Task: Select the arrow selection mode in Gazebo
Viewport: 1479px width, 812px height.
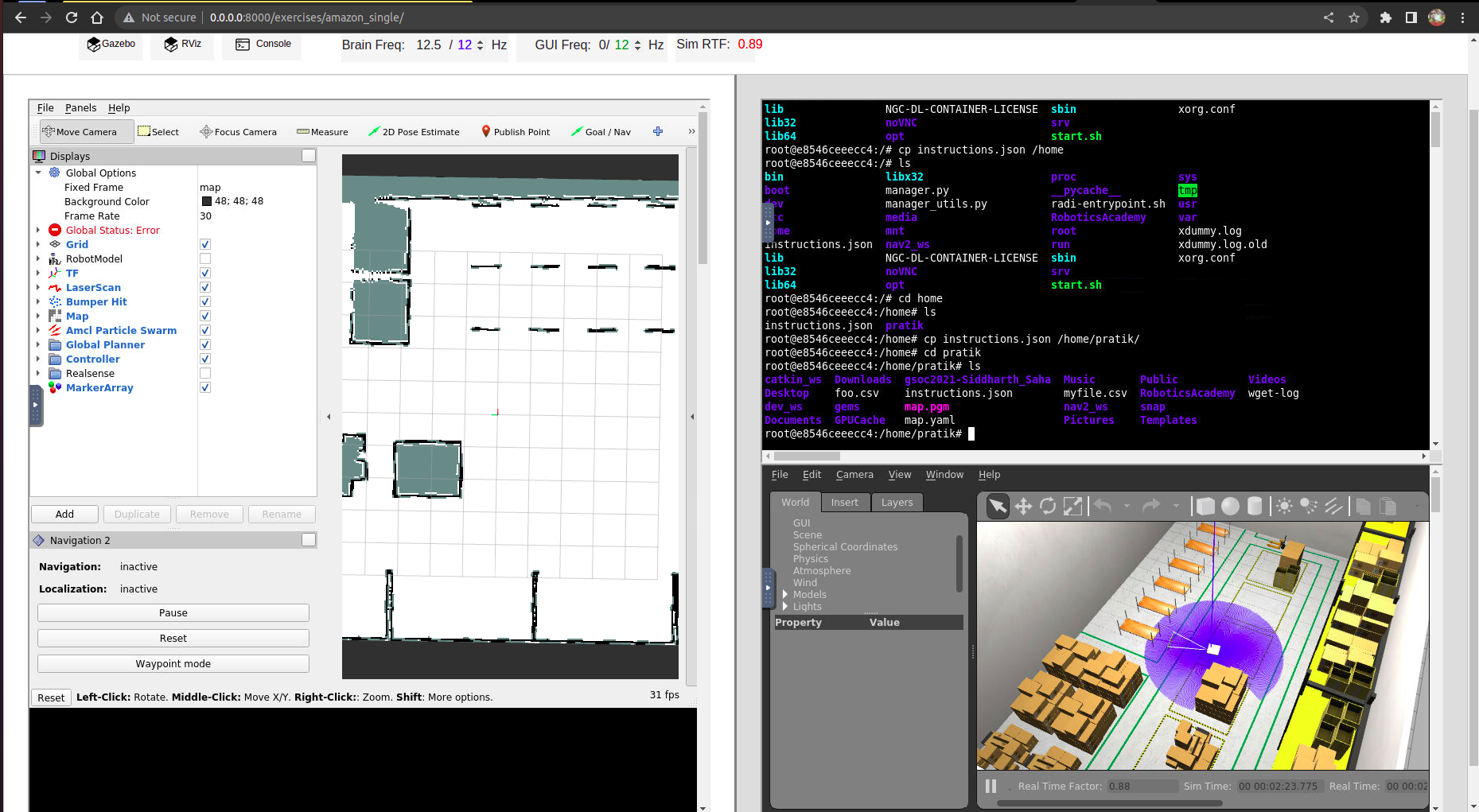Action: point(998,506)
